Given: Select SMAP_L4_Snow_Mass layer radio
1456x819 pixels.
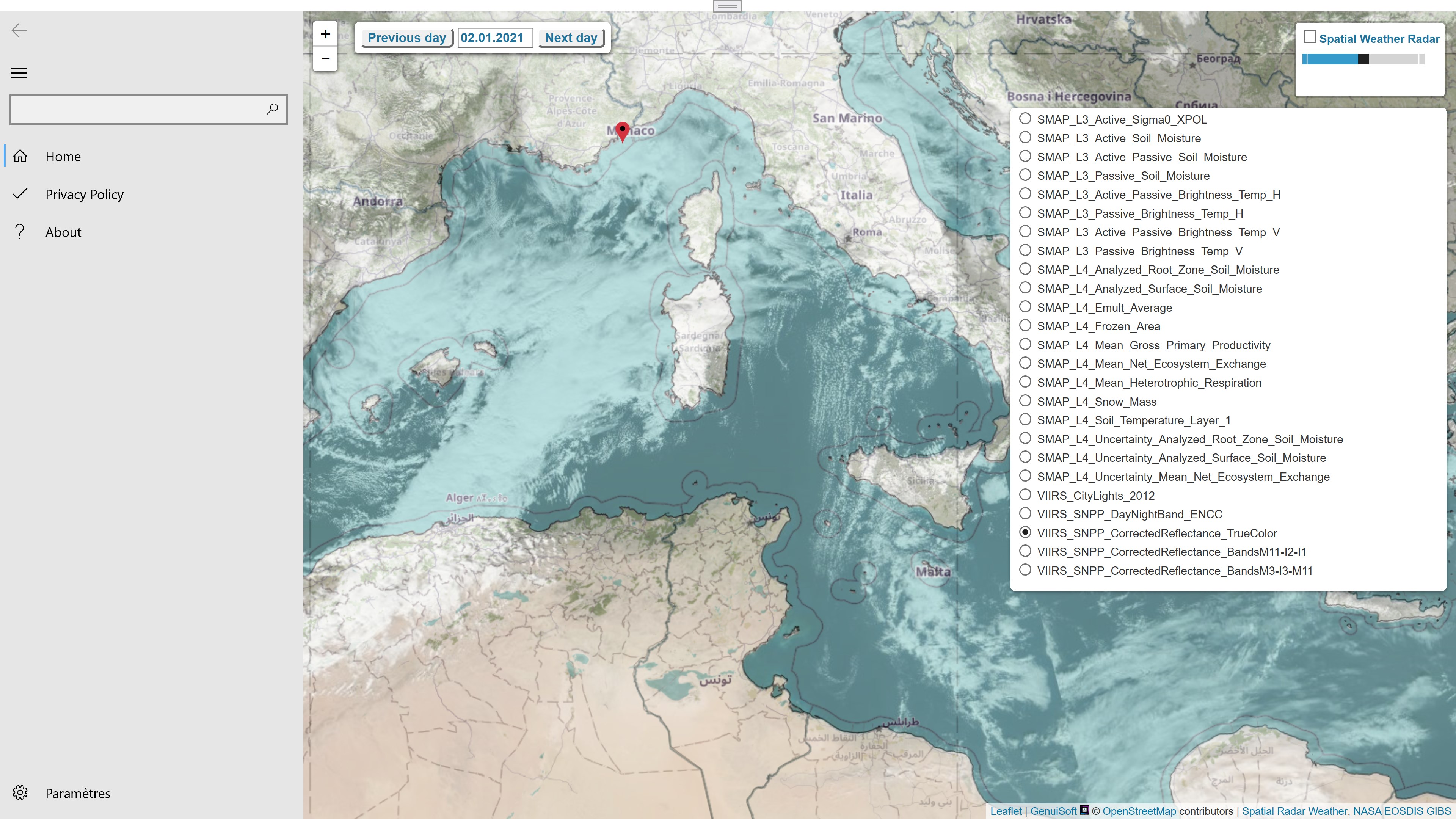Looking at the screenshot, I should pos(1025,401).
